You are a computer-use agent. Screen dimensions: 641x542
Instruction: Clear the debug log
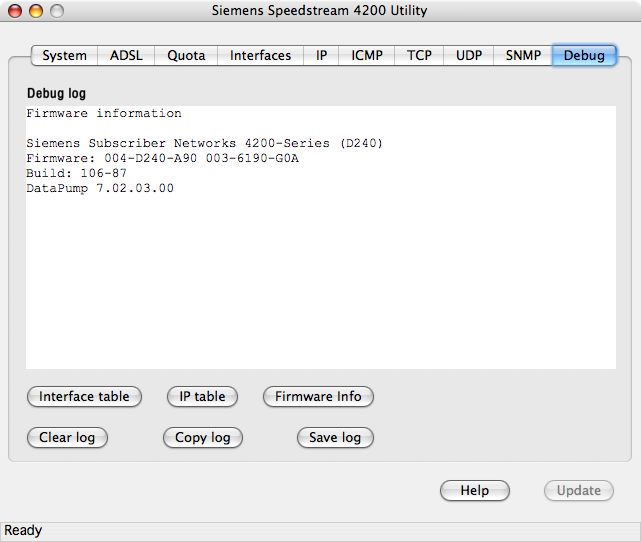click(67, 437)
